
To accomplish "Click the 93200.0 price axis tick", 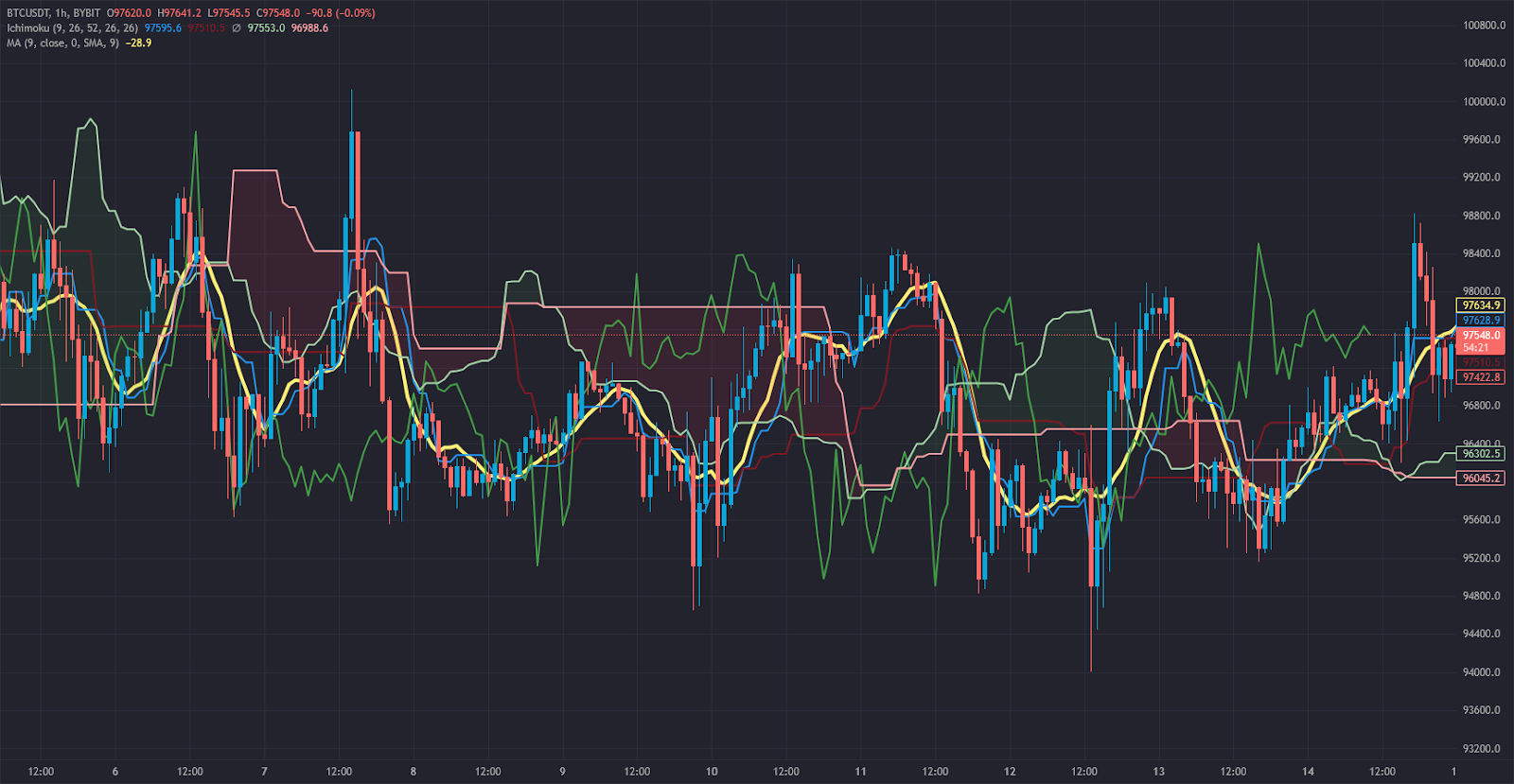I will pyautogui.click(x=1484, y=748).
